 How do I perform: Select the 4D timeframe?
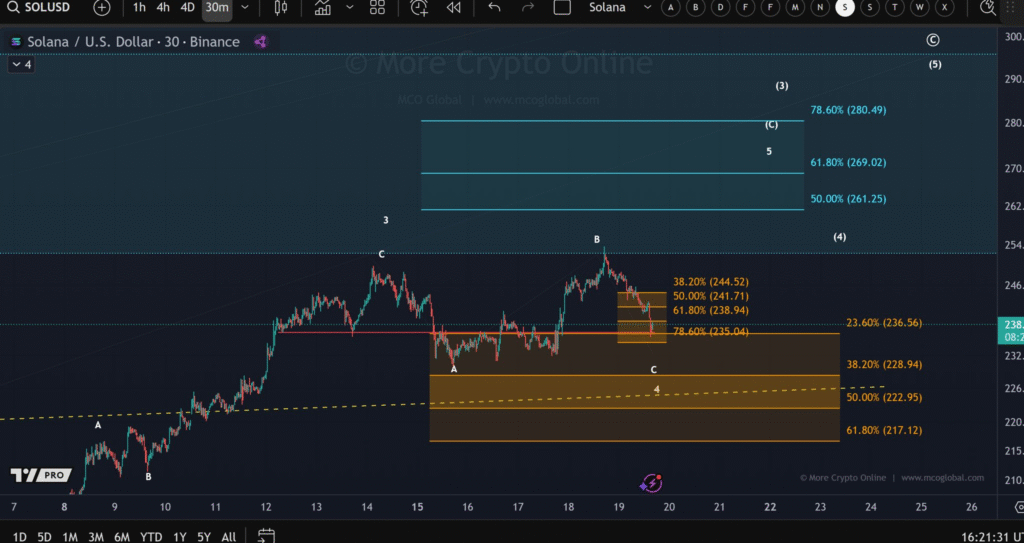(187, 7)
